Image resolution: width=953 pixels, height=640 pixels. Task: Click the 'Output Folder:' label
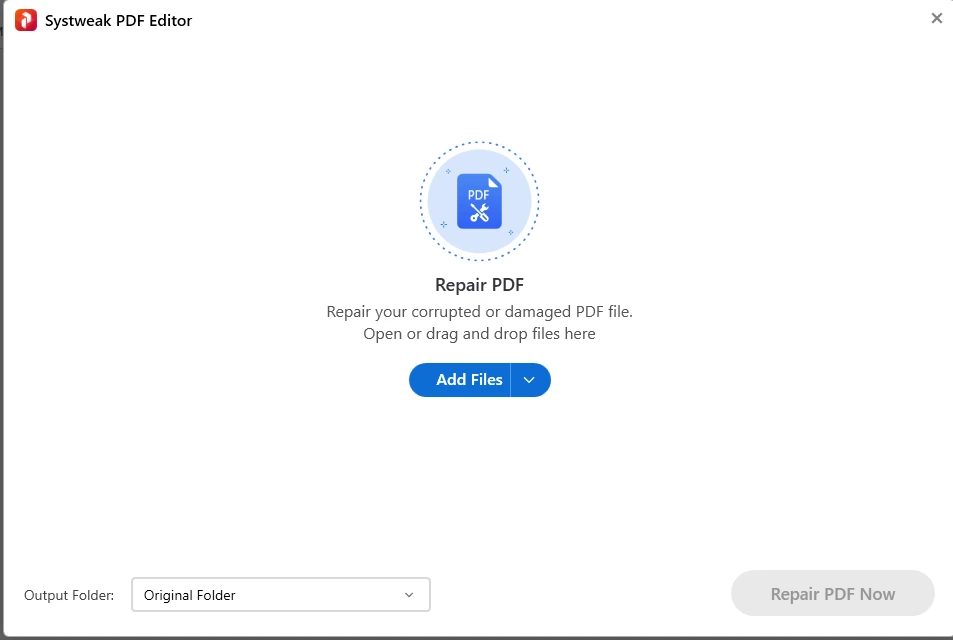69,595
